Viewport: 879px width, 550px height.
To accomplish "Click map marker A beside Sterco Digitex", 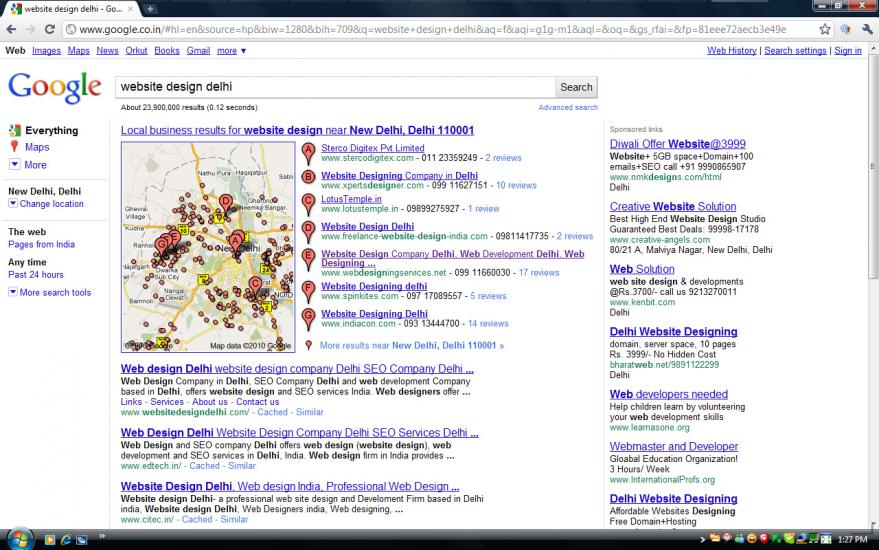I will [x=308, y=153].
